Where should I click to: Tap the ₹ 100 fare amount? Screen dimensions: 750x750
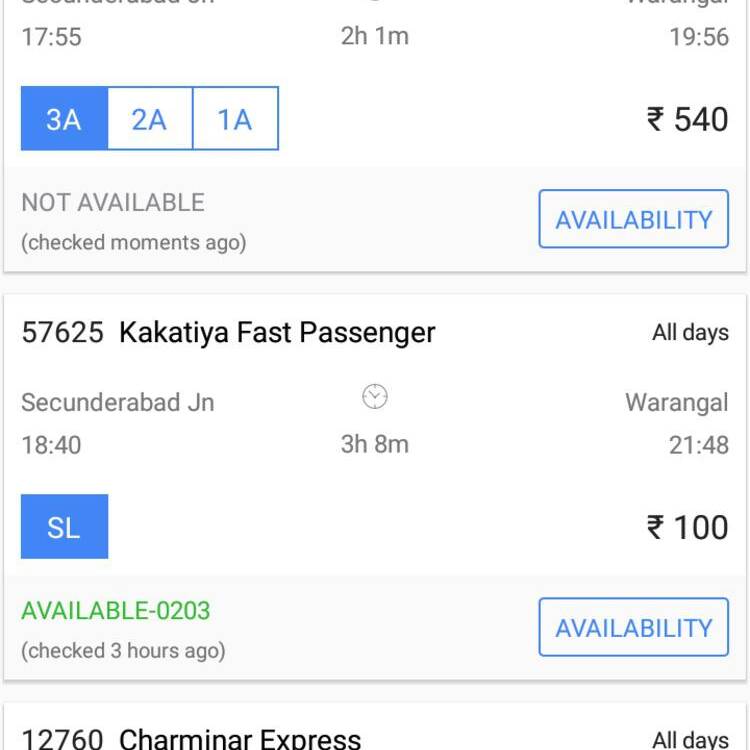pyautogui.click(x=687, y=527)
